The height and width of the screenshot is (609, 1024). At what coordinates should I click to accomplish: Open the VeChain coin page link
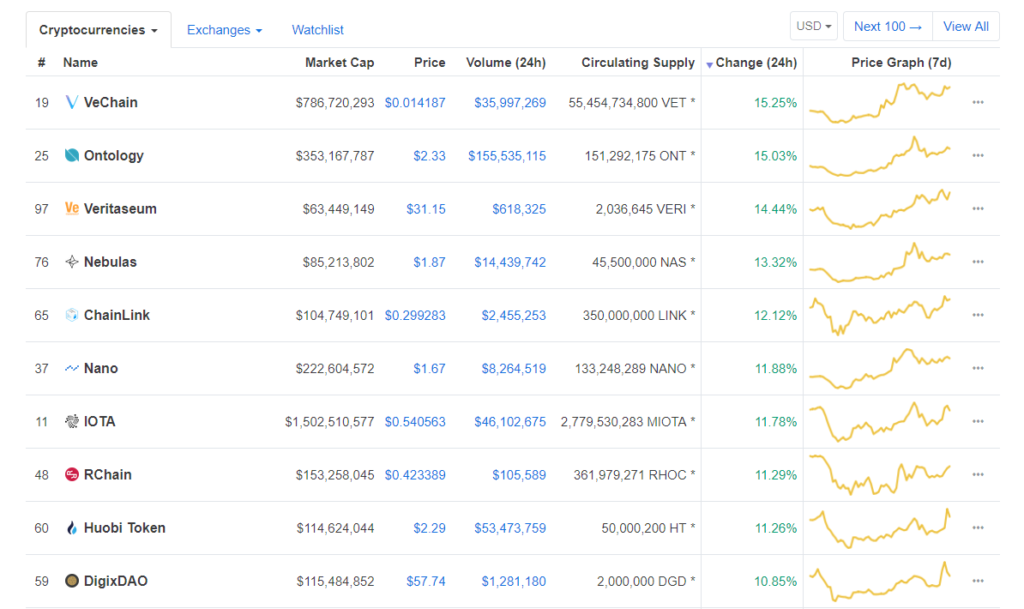pyautogui.click(x=110, y=102)
